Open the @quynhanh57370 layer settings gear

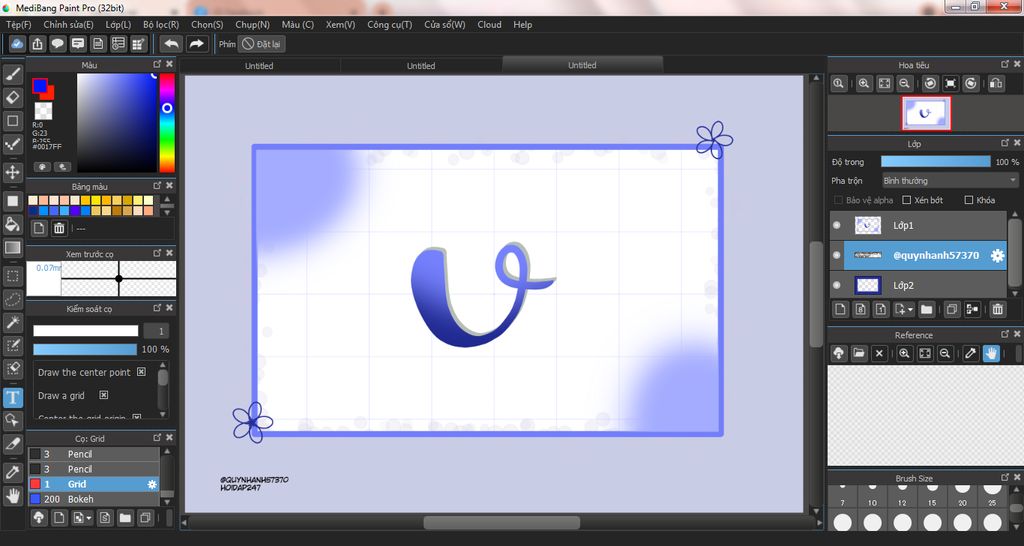pos(997,256)
